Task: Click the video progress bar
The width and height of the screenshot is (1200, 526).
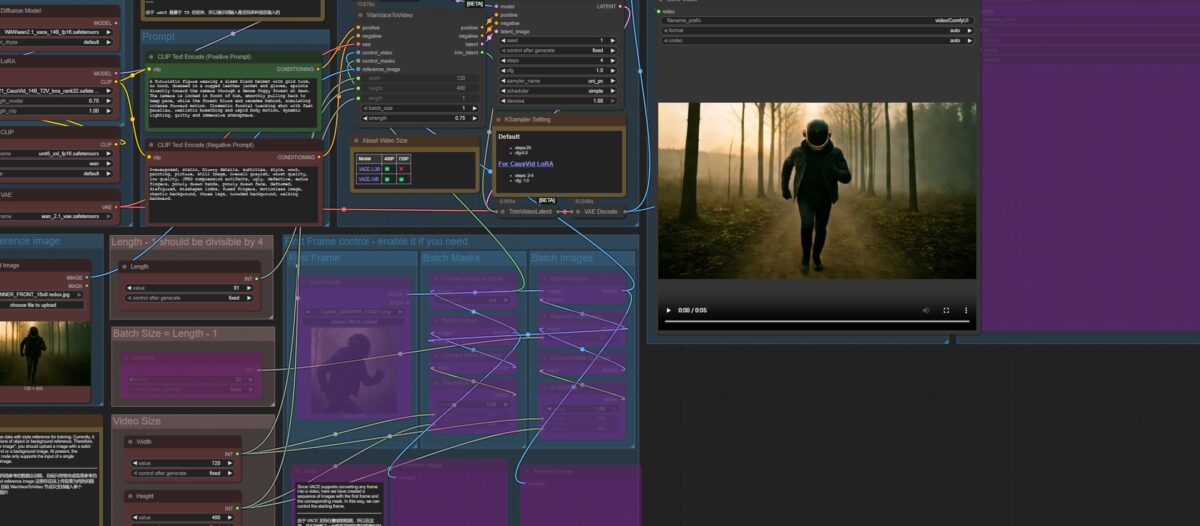Action: click(815, 322)
